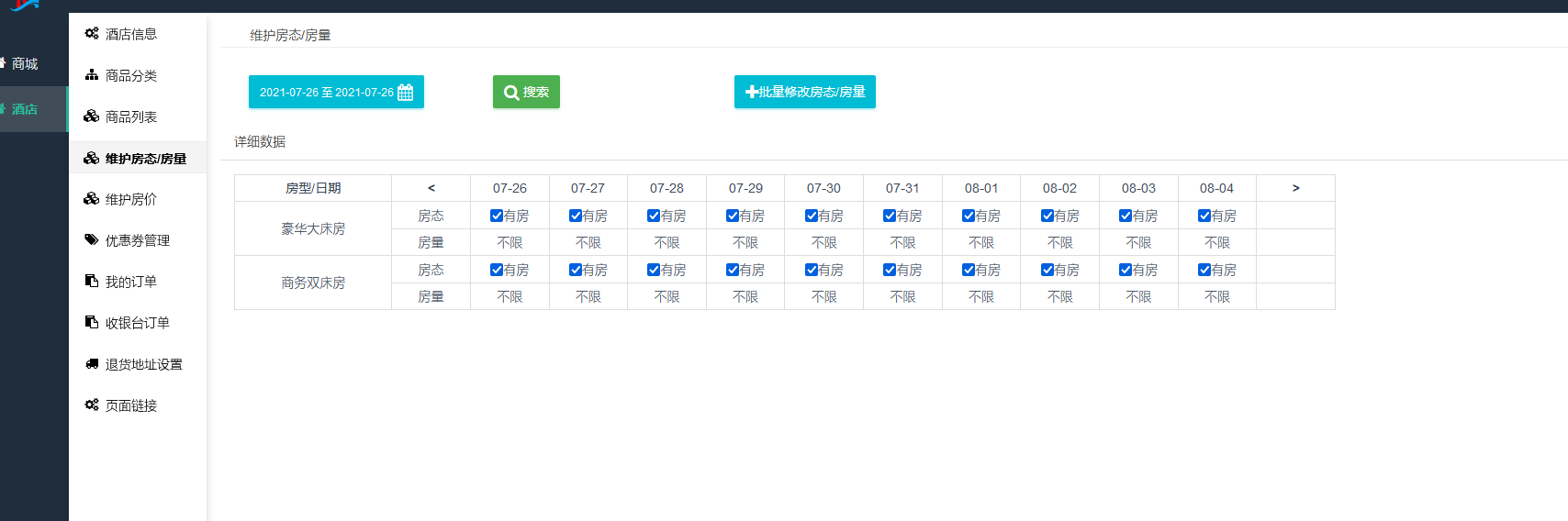Uncheck 有房 for 豪华大床房 on 07-28
The height and width of the screenshot is (521, 1568).
point(654,216)
